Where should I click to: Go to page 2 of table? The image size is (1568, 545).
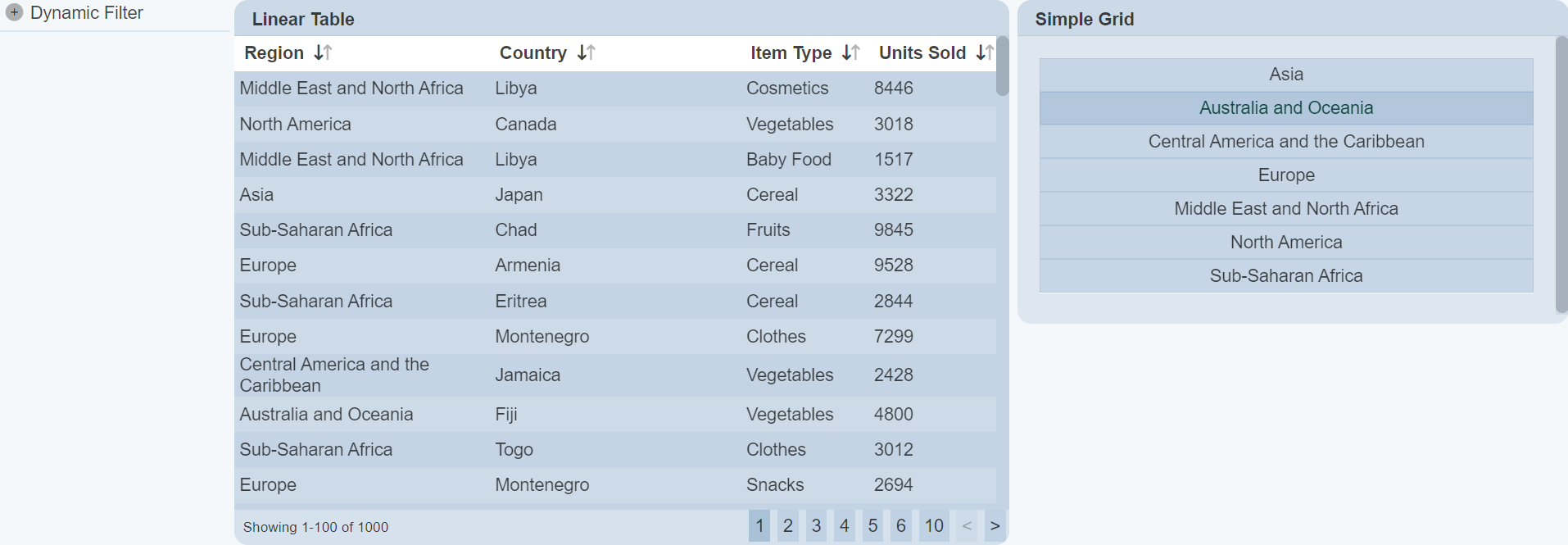click(788, 526)
